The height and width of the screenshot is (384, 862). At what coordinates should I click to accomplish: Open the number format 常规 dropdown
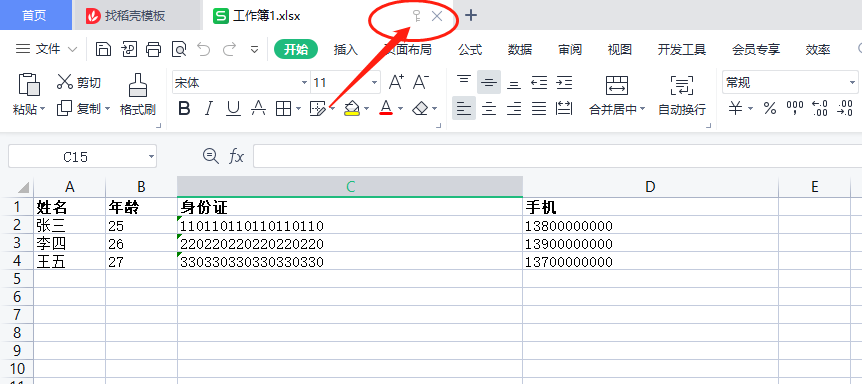[x=852, y=83]
